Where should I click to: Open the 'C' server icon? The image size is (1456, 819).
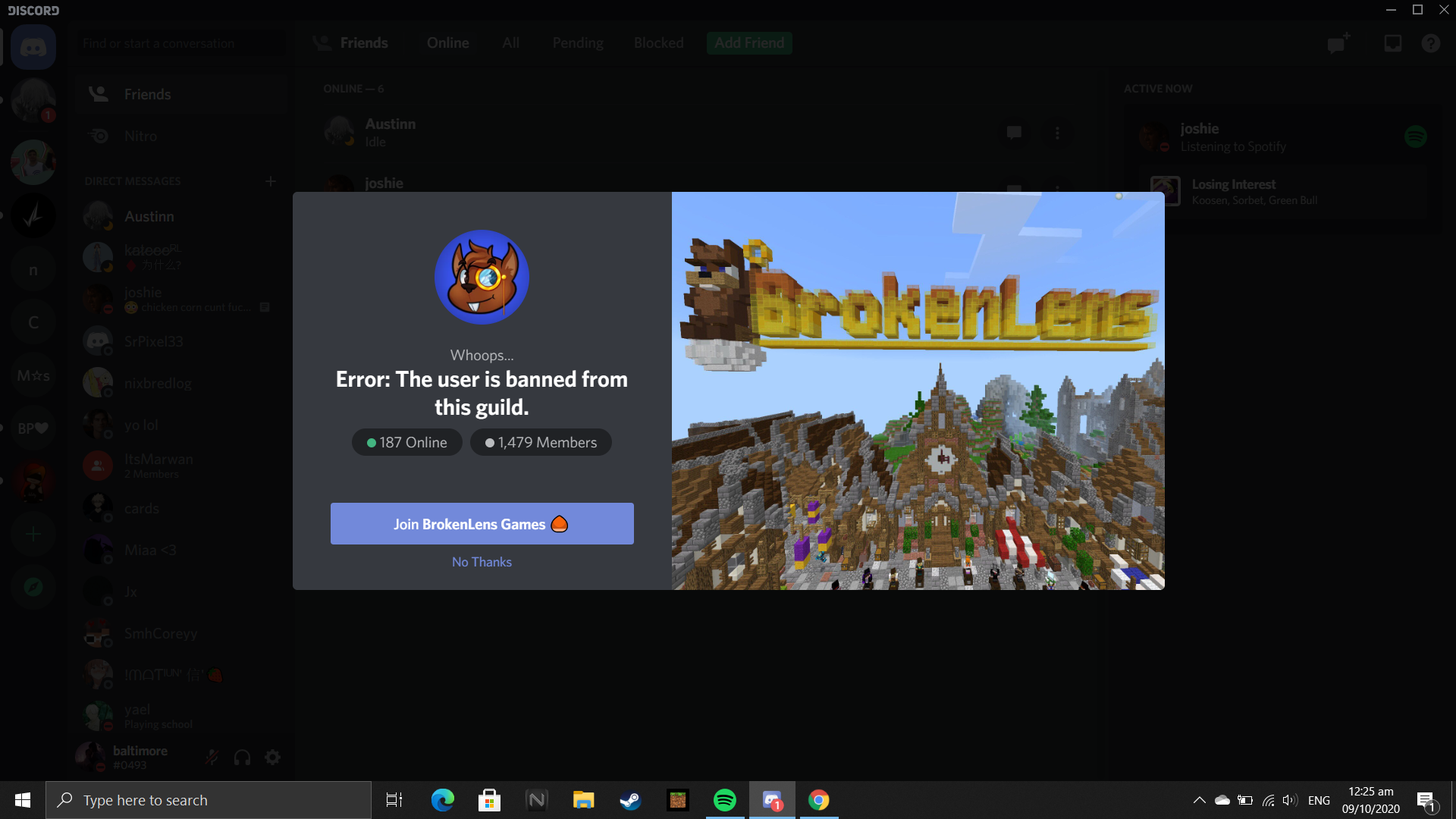(33, 323)
